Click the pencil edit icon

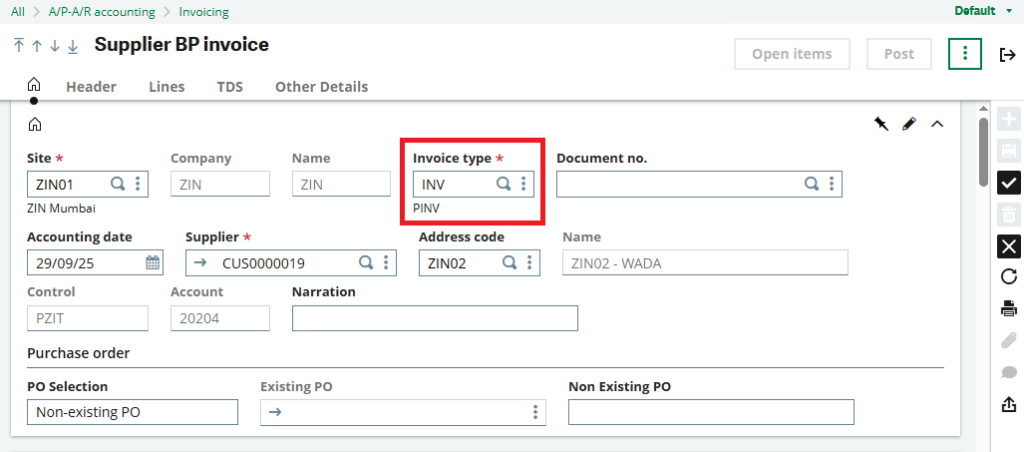pyautogui.click(x=909, y=123)
